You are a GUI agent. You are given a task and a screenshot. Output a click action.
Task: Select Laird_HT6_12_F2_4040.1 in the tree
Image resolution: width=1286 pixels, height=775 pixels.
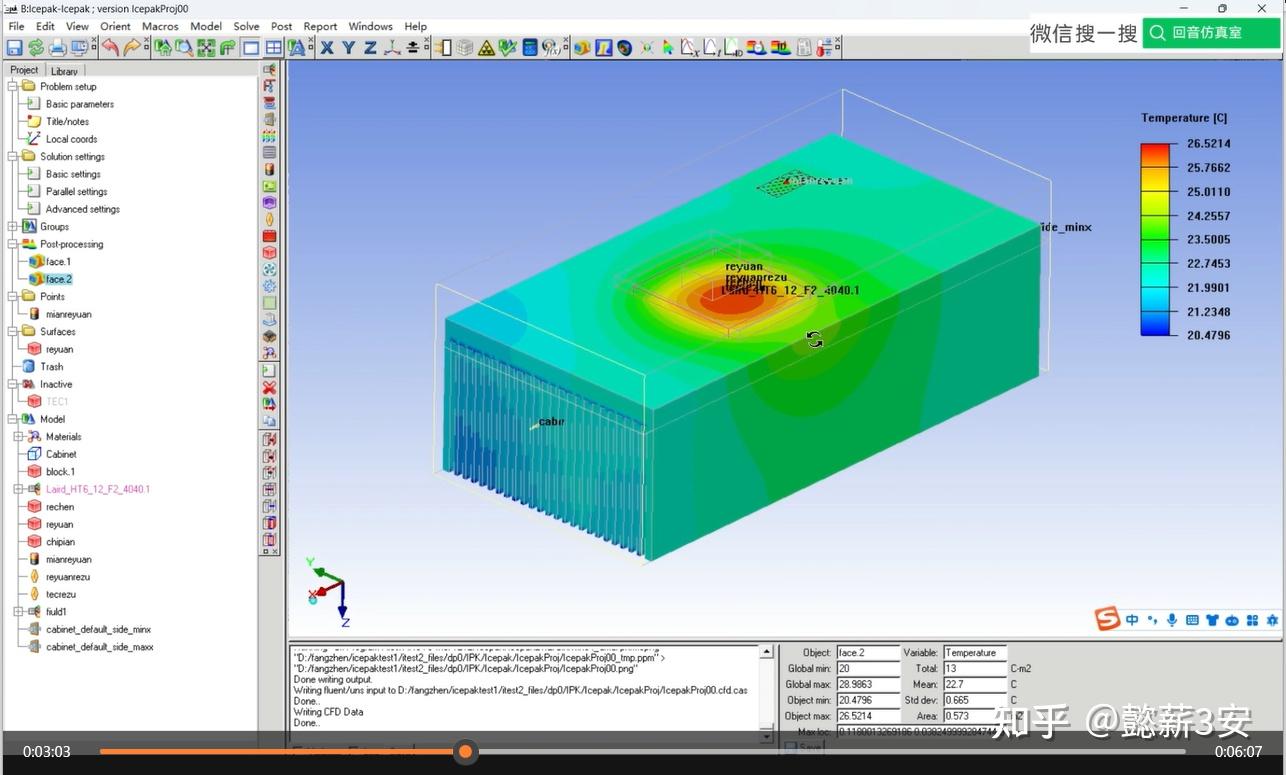coord(100,489)
